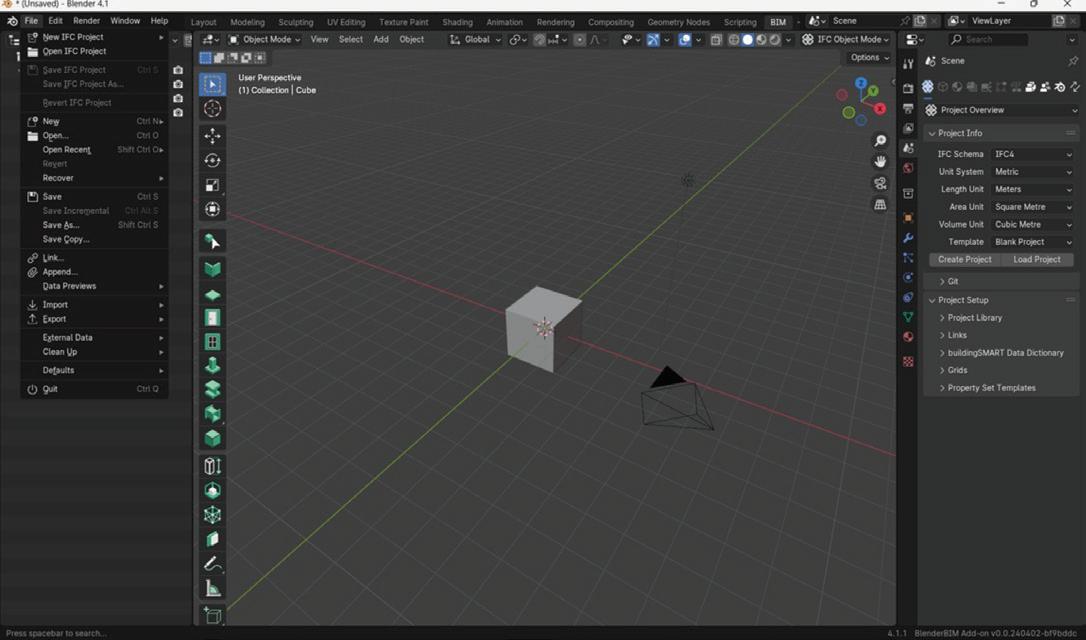Choose Save As in File menu
The width and height of the screenshot is (1086, 640).
(95, 225)
